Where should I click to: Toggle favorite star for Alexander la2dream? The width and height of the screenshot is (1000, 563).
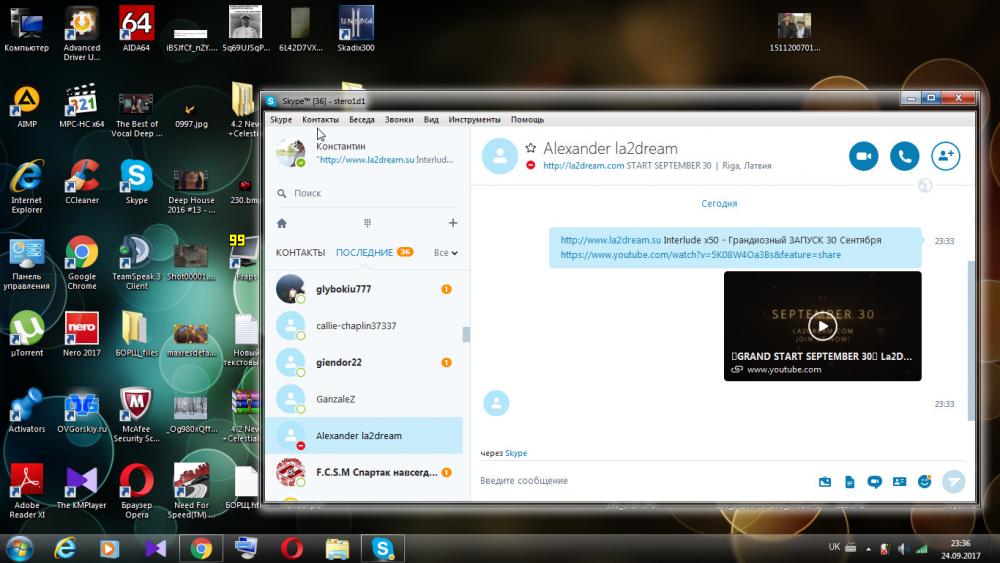click(x=531, y=148)
